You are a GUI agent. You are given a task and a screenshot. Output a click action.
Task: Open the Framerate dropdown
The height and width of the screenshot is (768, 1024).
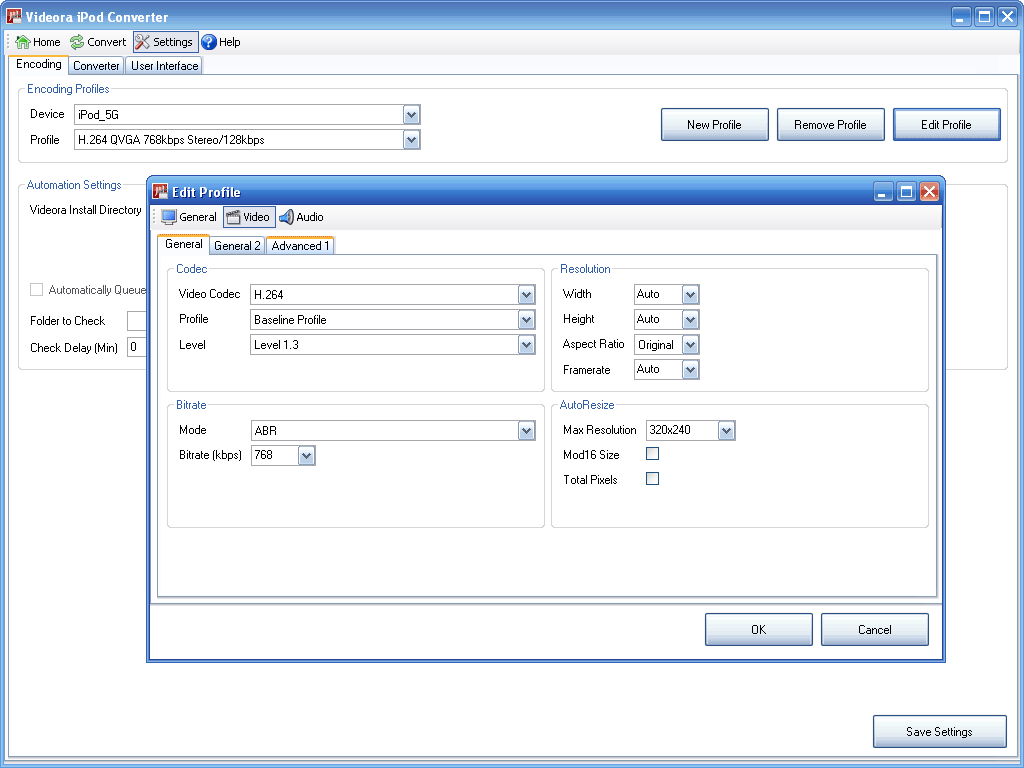690,370
